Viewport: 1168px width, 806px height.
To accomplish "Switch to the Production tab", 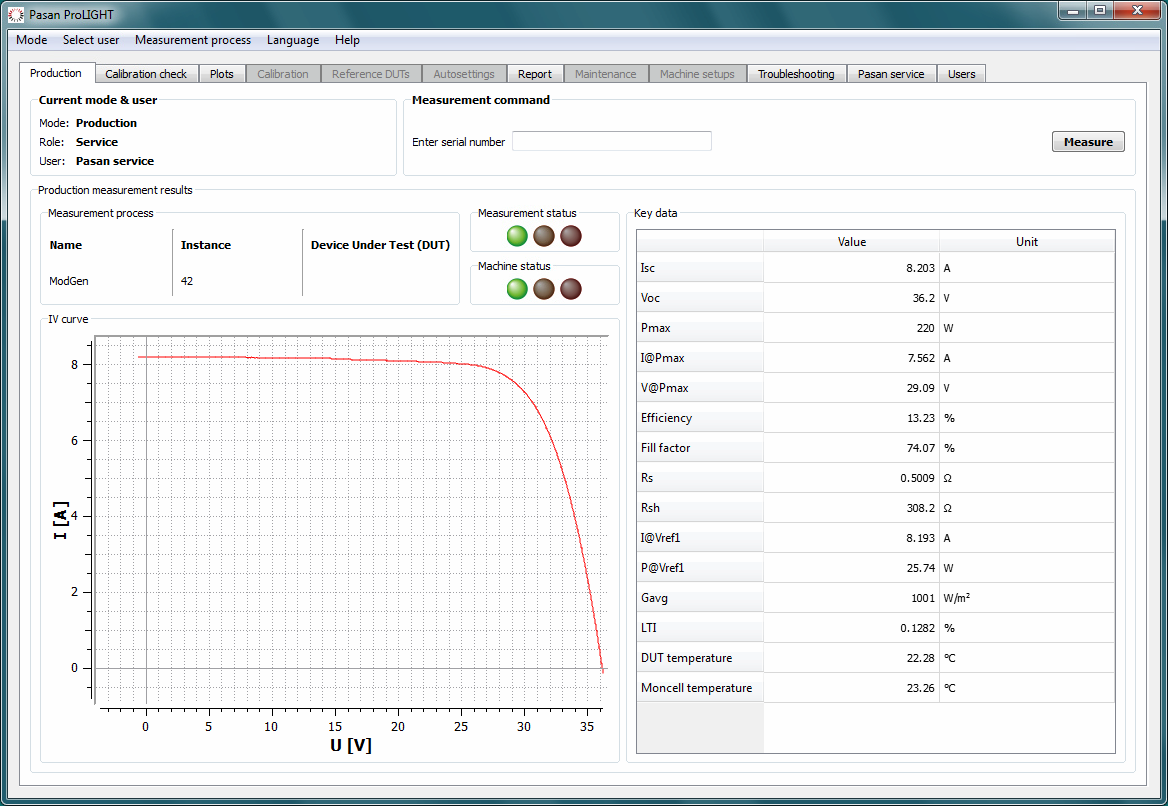I will pos(56,73).
